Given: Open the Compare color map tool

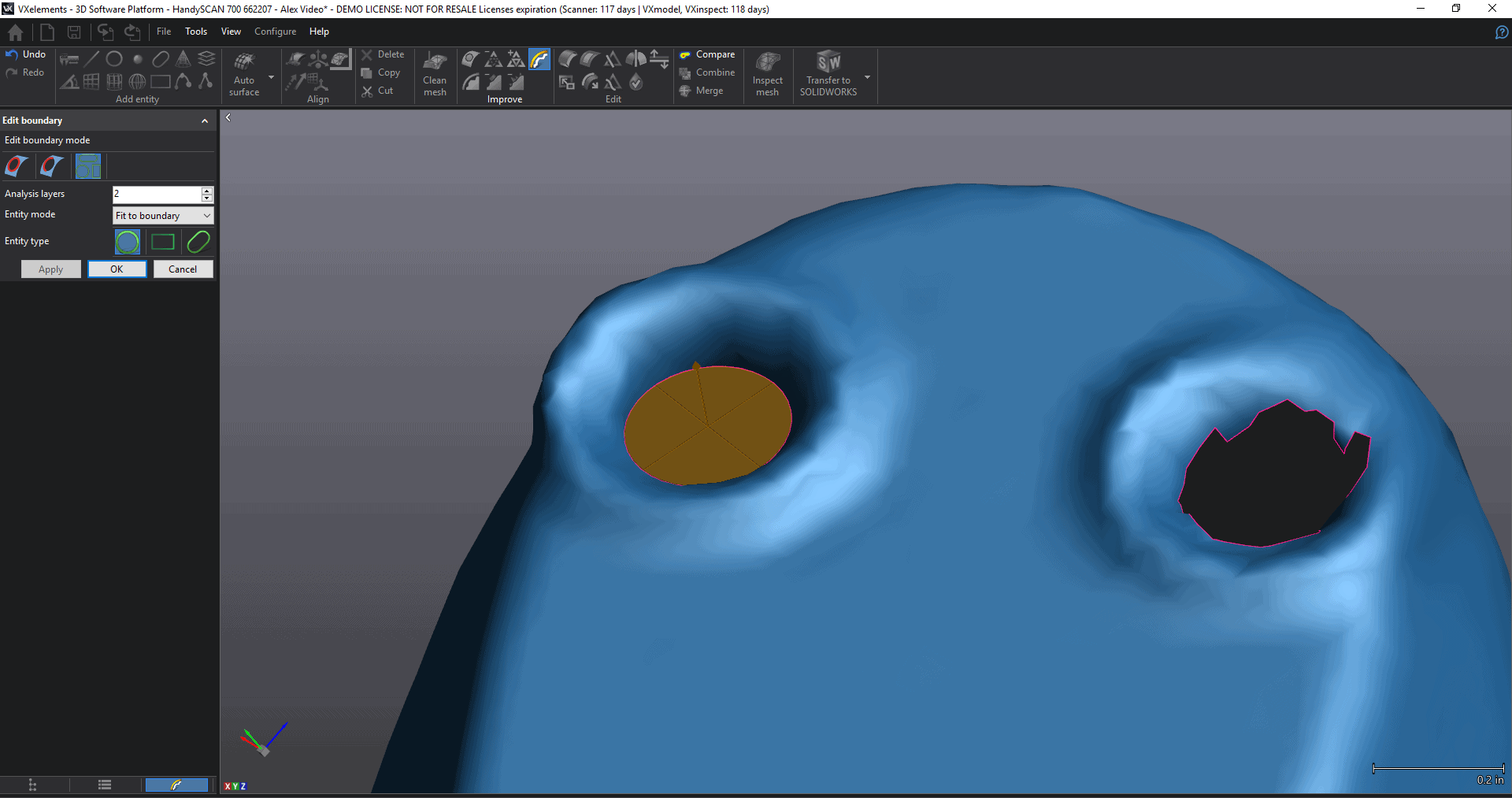Looking at the screenshot, I should pyautogui.click(x=707, y=54).
